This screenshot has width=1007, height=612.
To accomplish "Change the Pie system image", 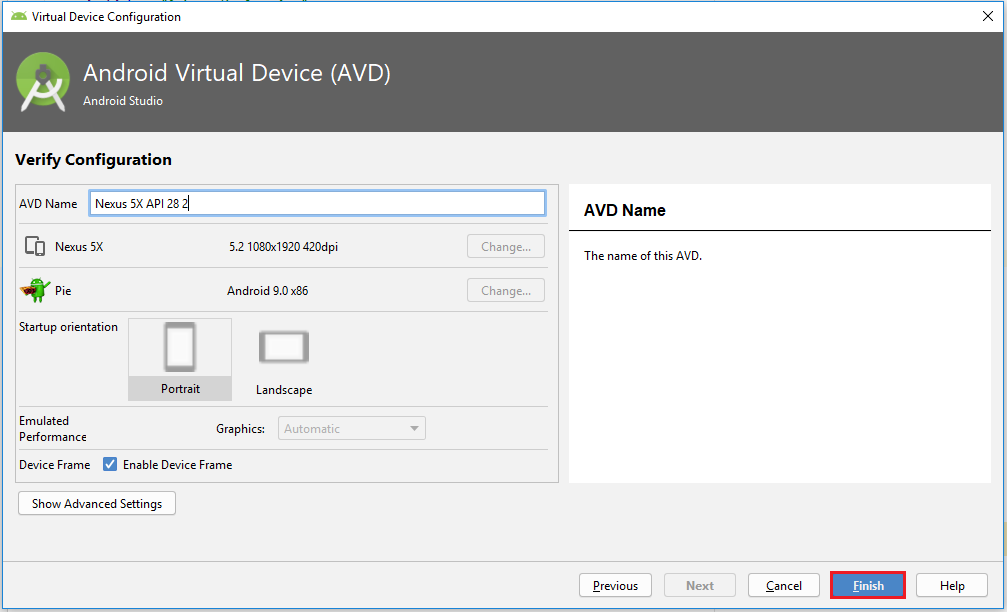I will (x=505, y=291).
